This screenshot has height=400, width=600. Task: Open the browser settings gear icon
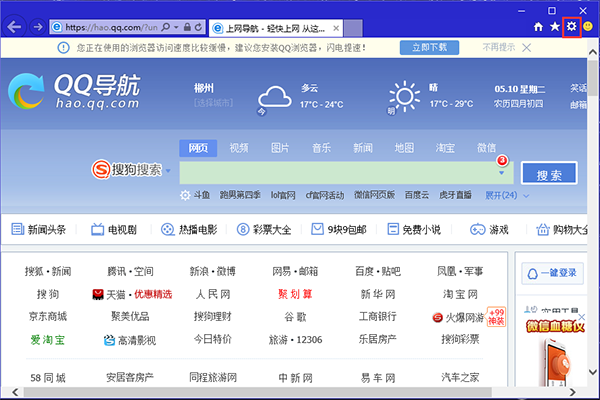572,27
